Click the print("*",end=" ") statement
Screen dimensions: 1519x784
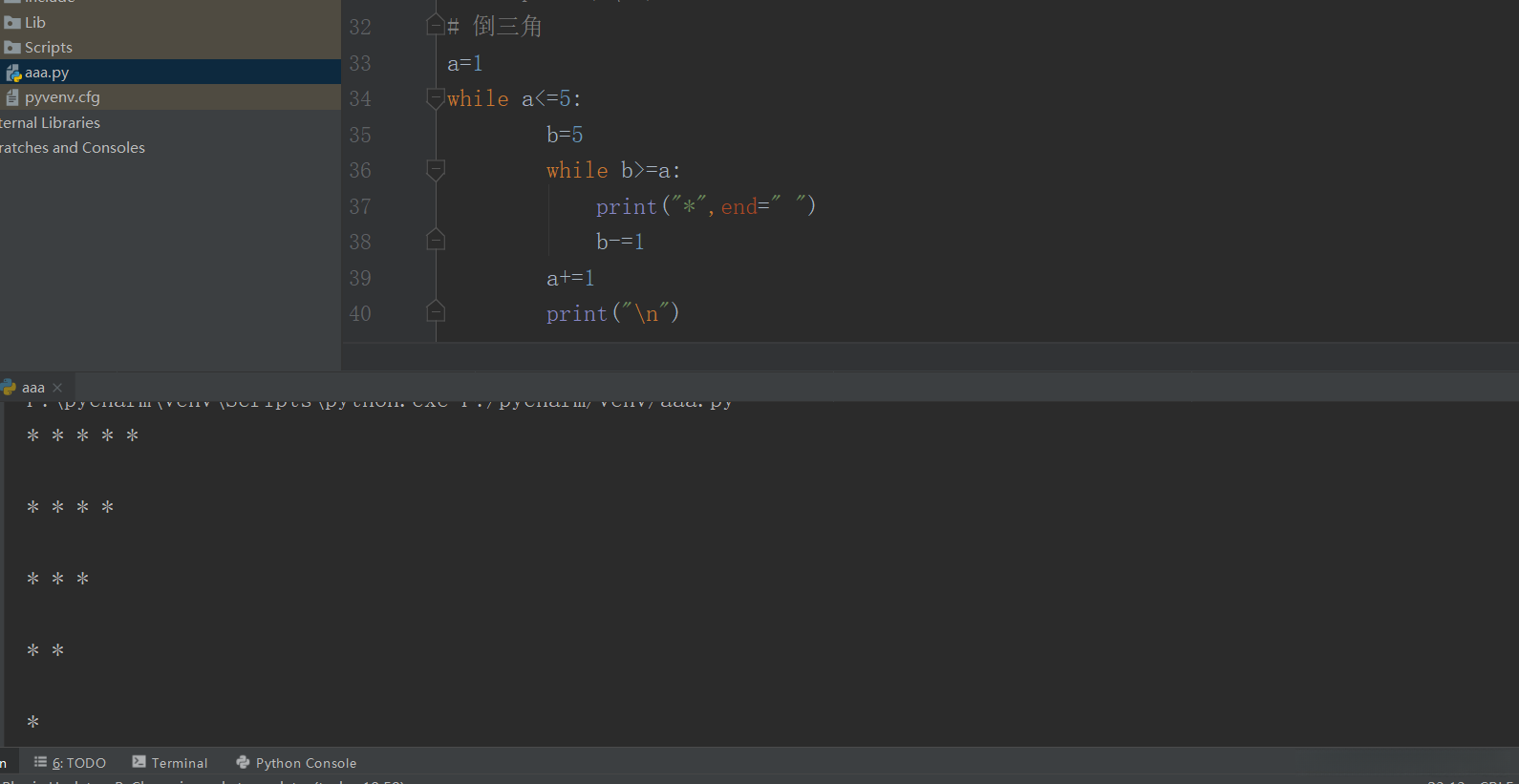point(706,206)
